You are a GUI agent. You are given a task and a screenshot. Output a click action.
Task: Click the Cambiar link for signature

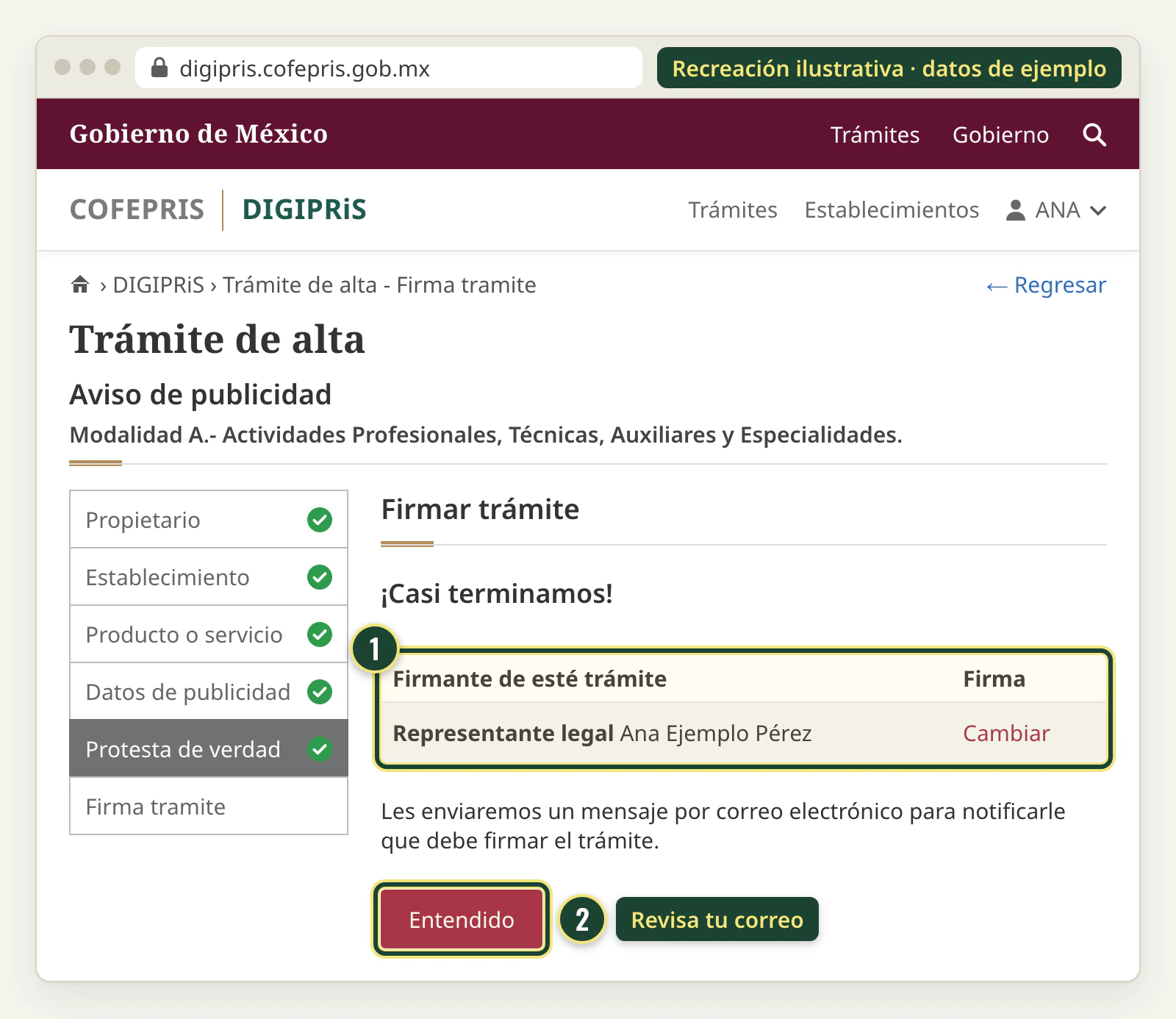pos(1006,733)
